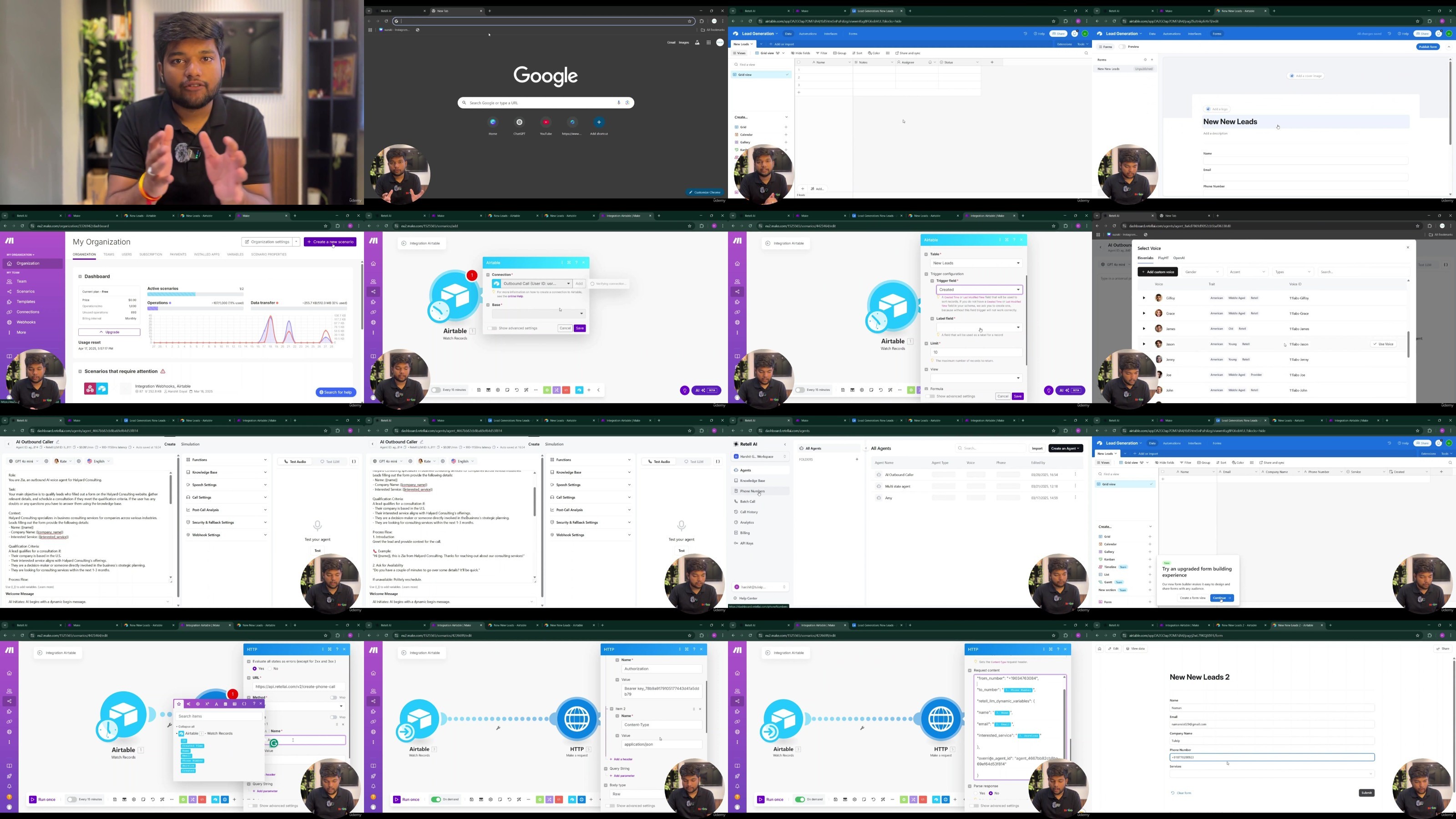The height and width of the screenshot is (819, 1456).
Task: Toggle Show advanced settings under Base field
Action: (492, 329)
